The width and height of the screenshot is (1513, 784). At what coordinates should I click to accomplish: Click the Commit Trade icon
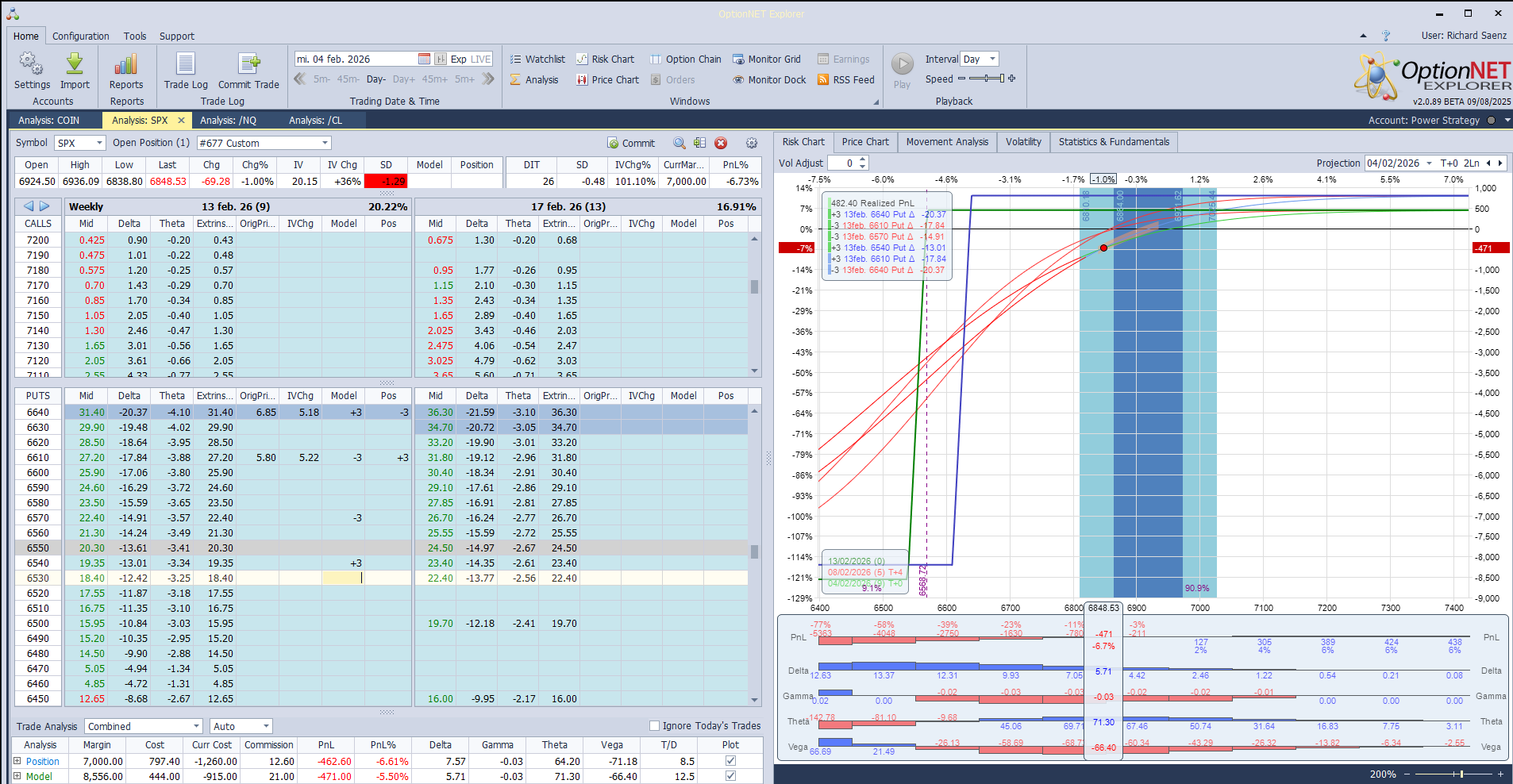248,63
